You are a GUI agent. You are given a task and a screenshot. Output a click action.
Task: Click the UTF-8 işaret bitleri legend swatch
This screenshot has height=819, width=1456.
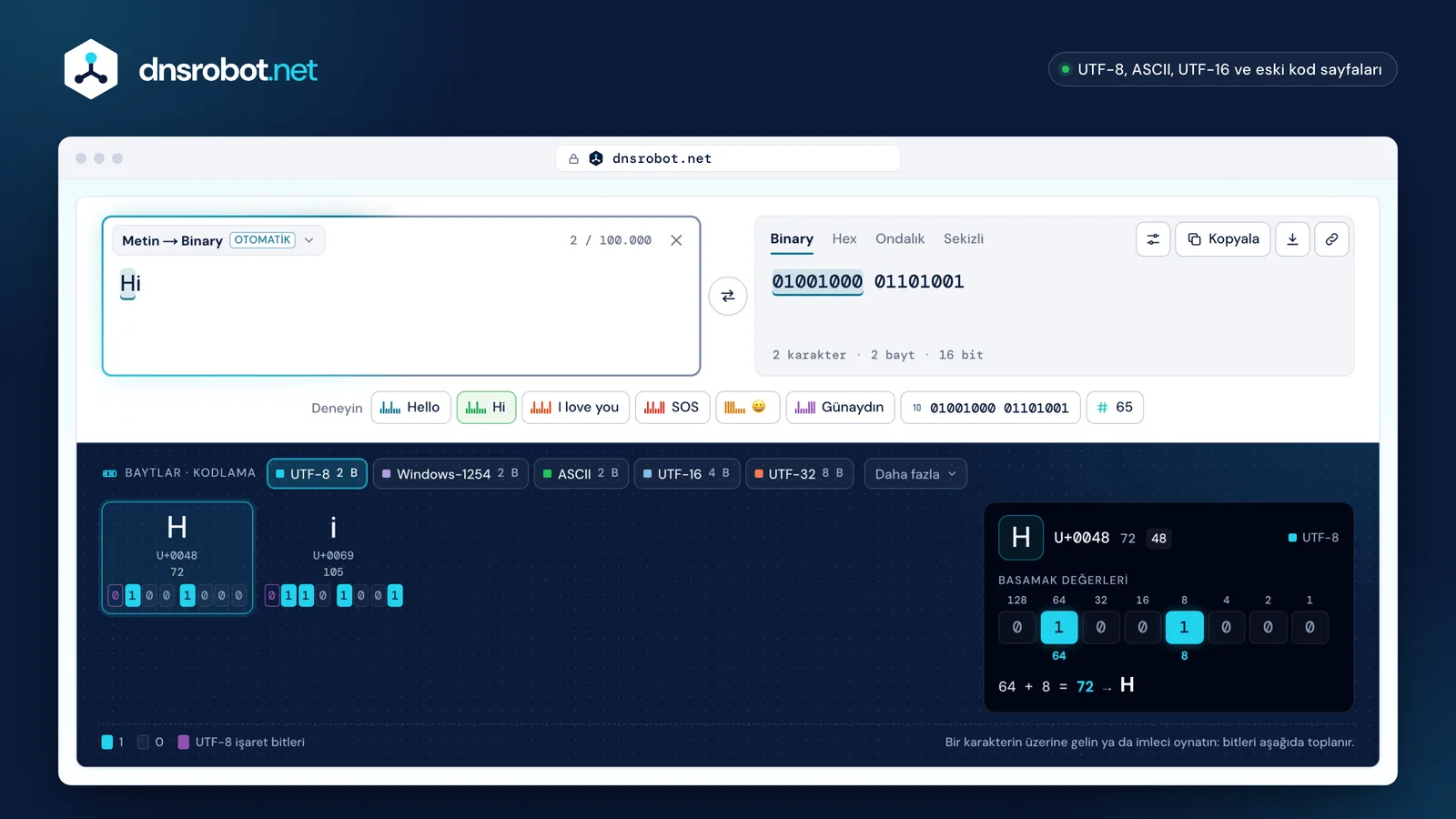pyautogui.click(x=183, y=742)
